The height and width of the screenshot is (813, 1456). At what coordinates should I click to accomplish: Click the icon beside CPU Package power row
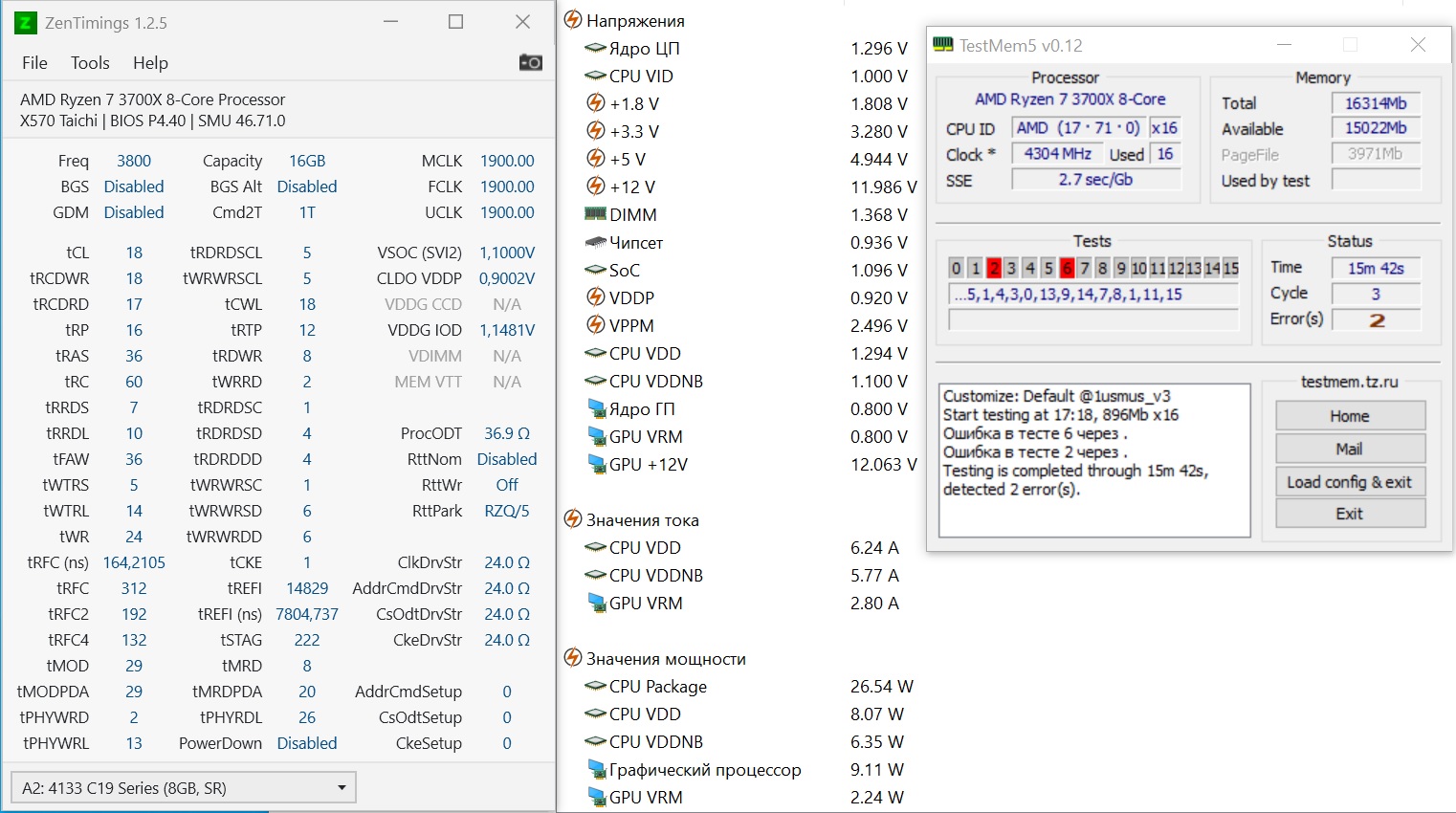[595, 686]
